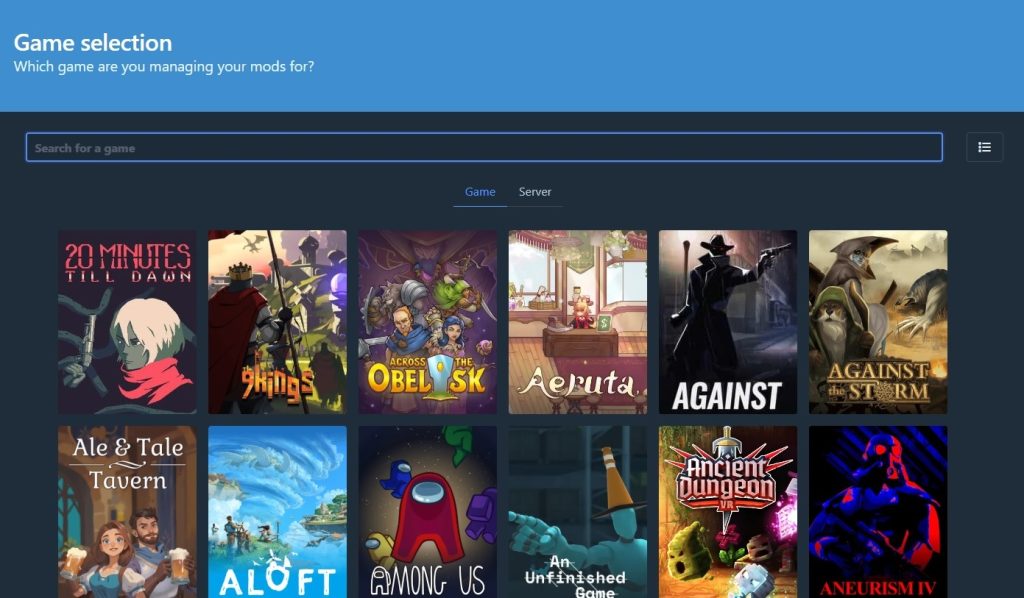This screenshot has height=598, width=1024.
Task: Choose the An Unfinished Game cover
Action: click(x=578, y=512)
